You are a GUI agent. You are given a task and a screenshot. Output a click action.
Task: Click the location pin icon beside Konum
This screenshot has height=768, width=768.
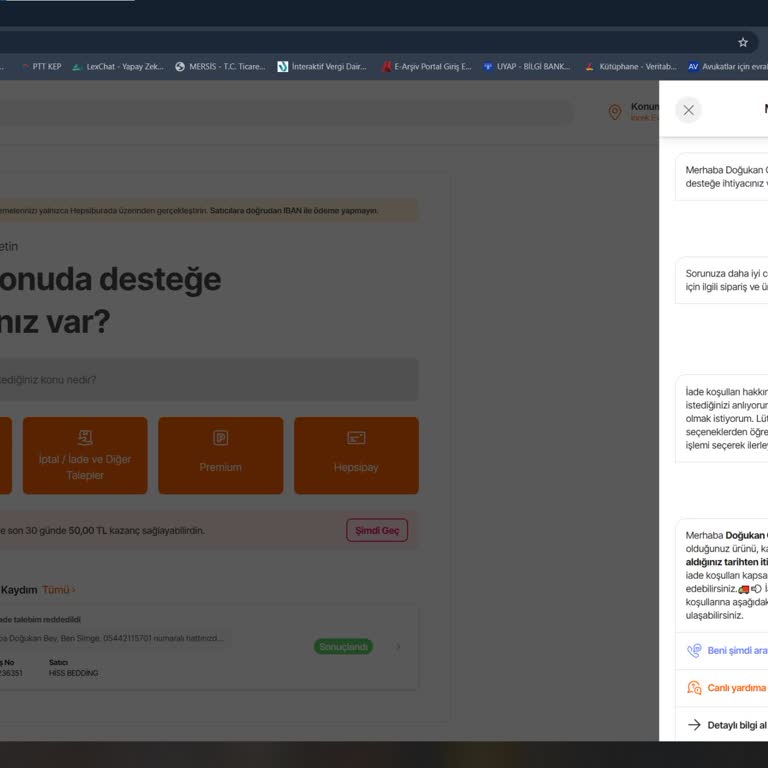[x=615, y=112]
